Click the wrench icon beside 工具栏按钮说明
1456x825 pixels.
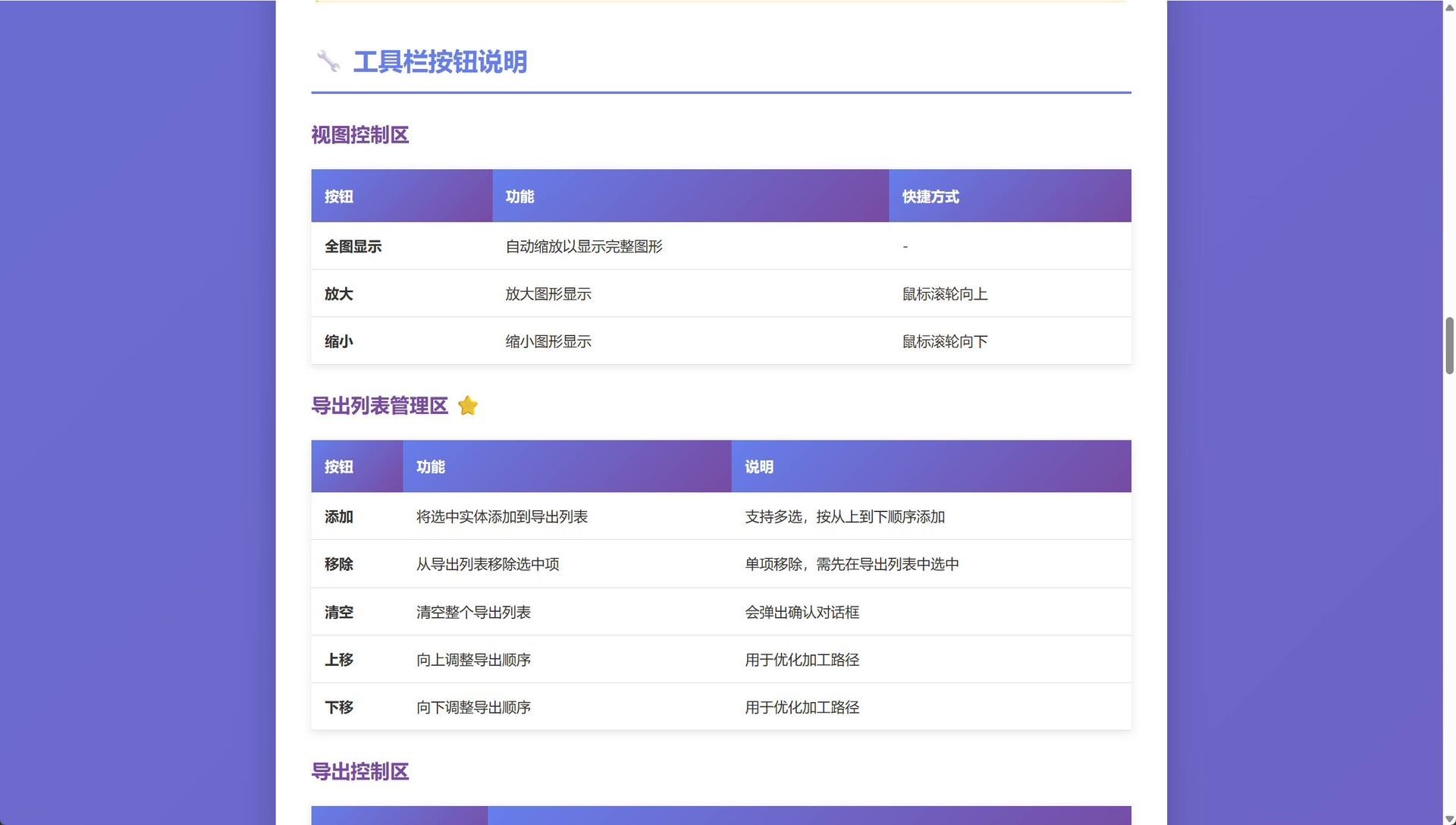pos(328,61)
